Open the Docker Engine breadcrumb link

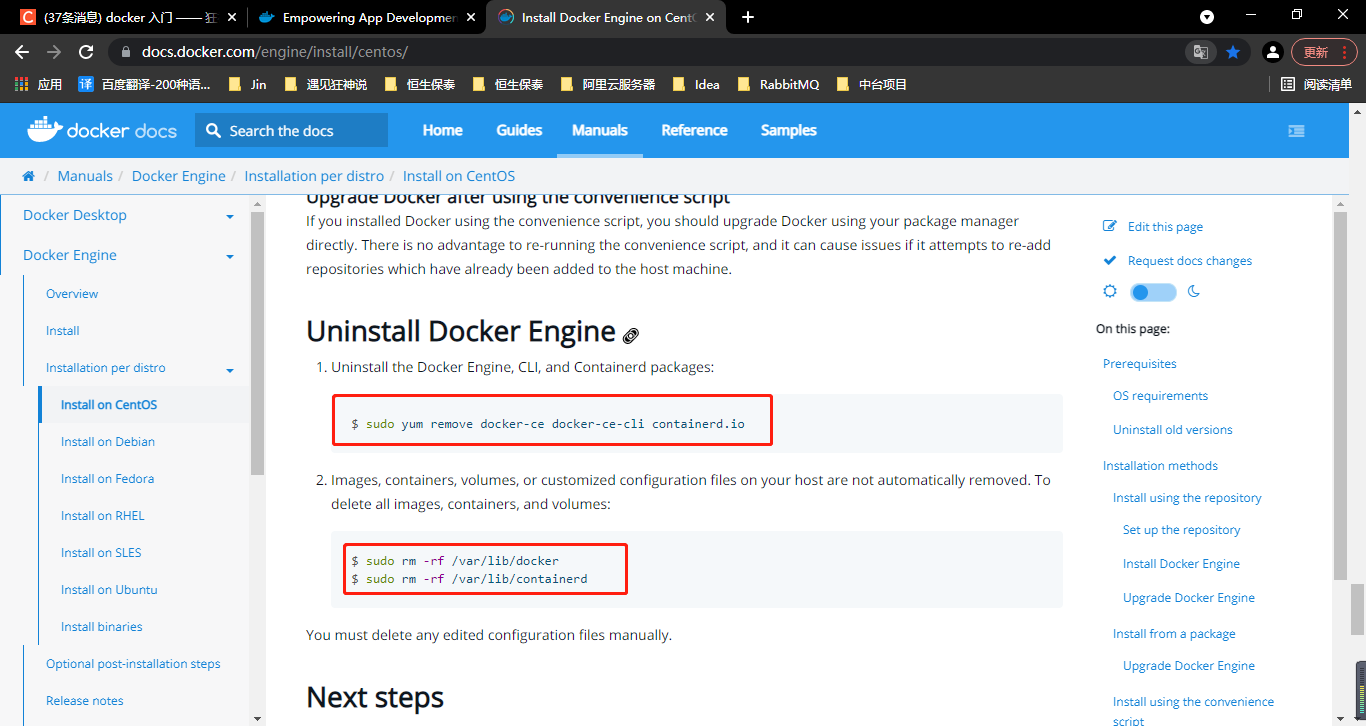tap(179, 176)
